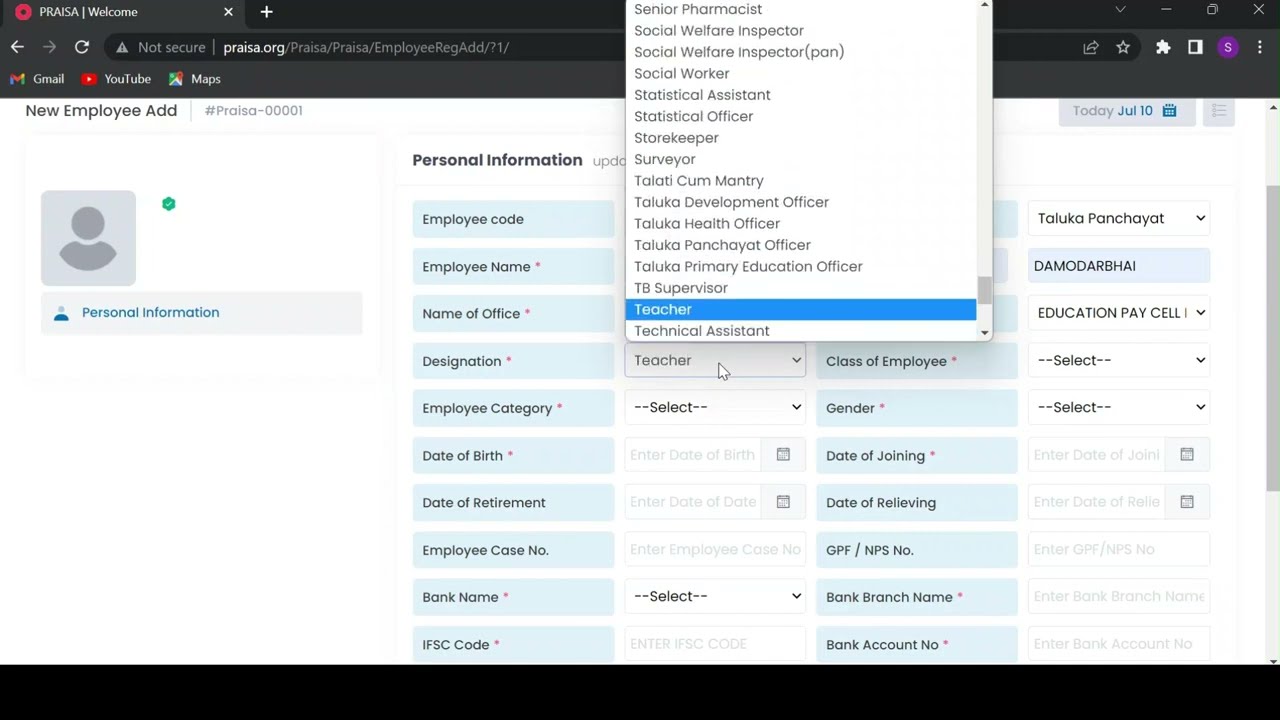The height and width of the screenshot is (720, 1280).
Task: Open Bank Name dropdown
Action: pyautogui.click(x=715, y=596)
